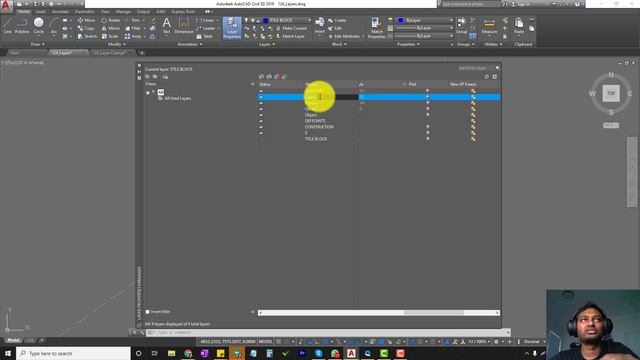640x360 pixels.
Task: Open layer manager settings icon
Action: coord(495,76)
